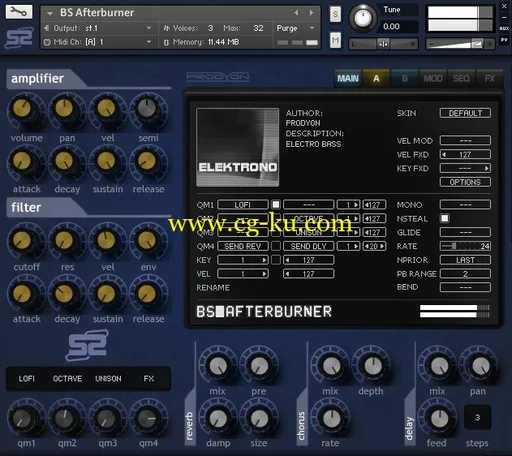Click the snapshot info icon beside Output
512x456 pixels.
pos(47,28)
